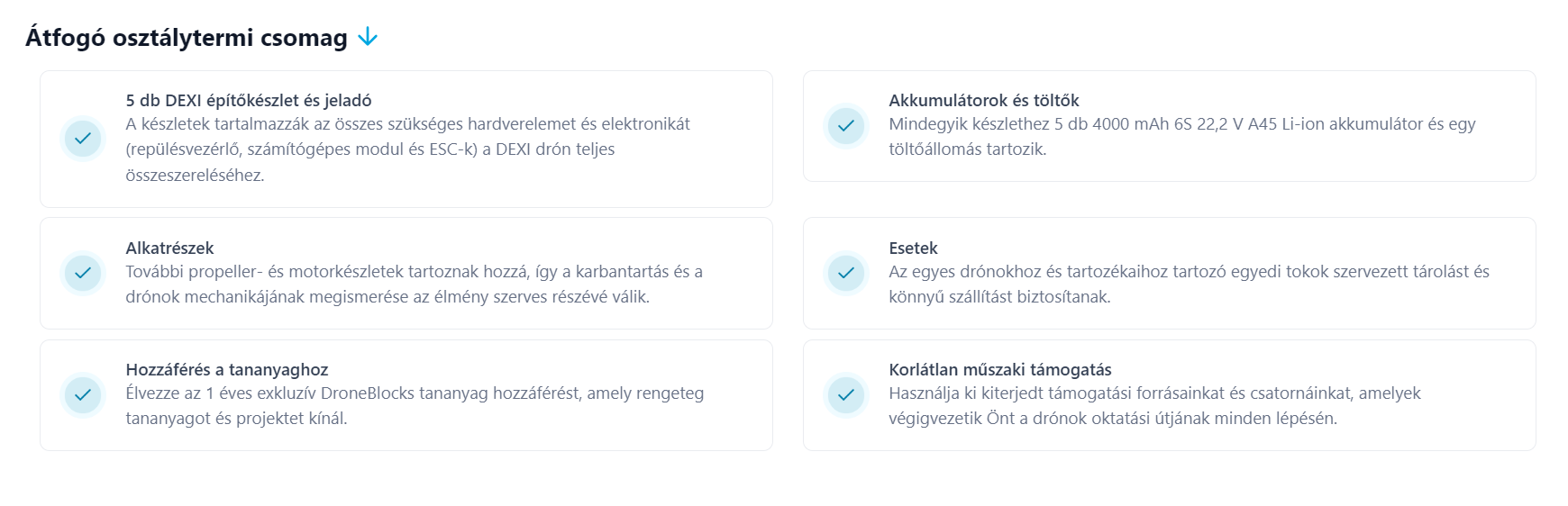The width and height of the screenshot is (1568, 506).
Task: Click the checkmark icon beside Akkumulátorok és töltők
Action: [846, 126]
